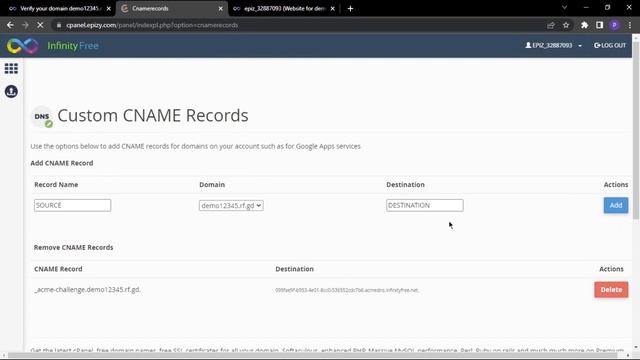
Task: Open Chrome three-dot menu
Action: coord(630,25)
